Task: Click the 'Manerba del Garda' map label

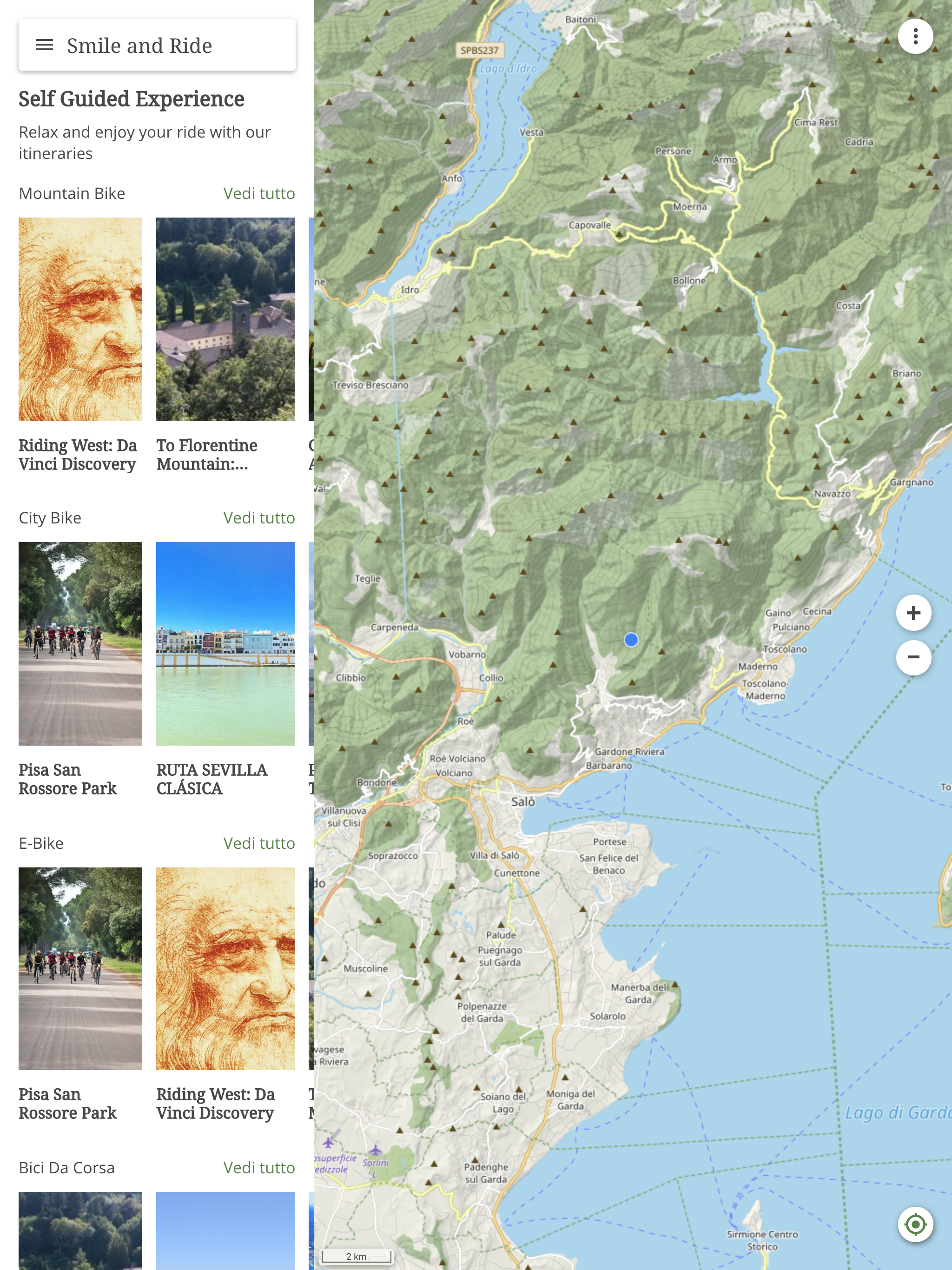Action: [x=639, y=993]
